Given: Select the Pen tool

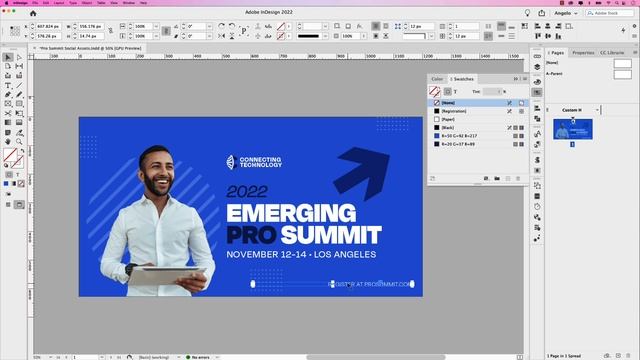Looking at the screenshot, I should click(8, 94).
